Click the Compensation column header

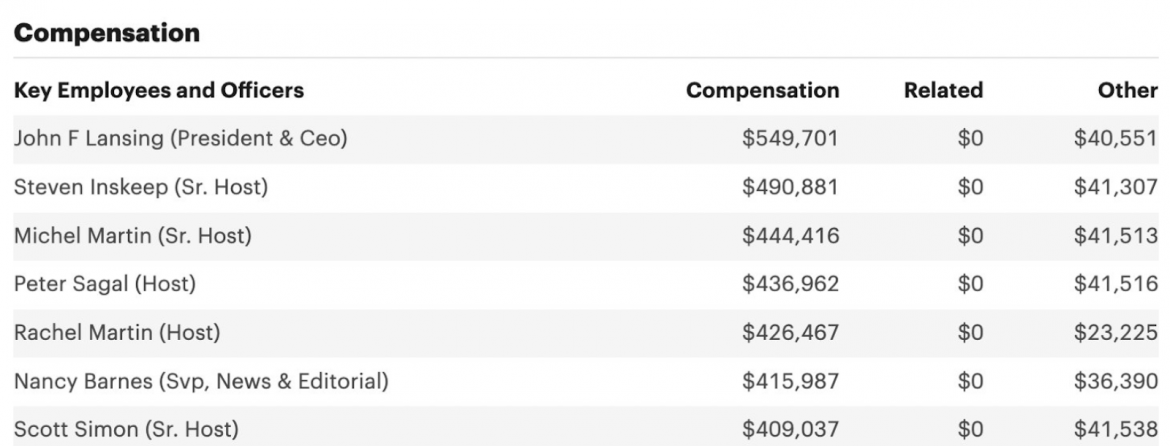762,91
